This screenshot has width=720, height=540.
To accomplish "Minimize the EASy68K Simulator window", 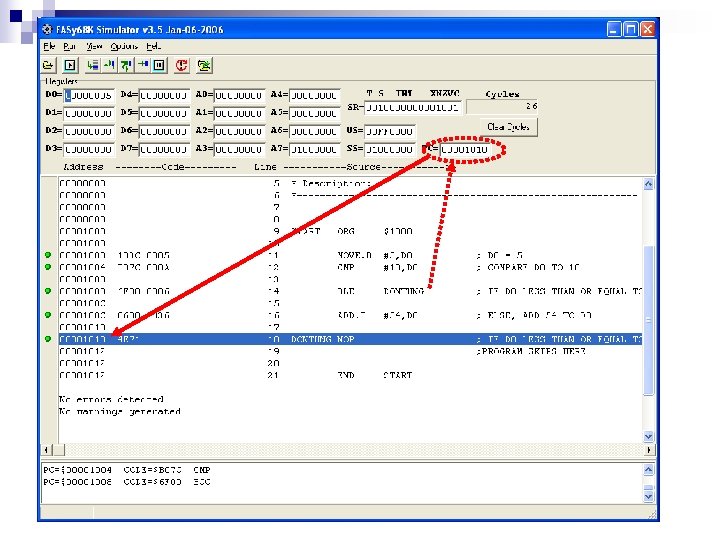I will pos(614,29).
